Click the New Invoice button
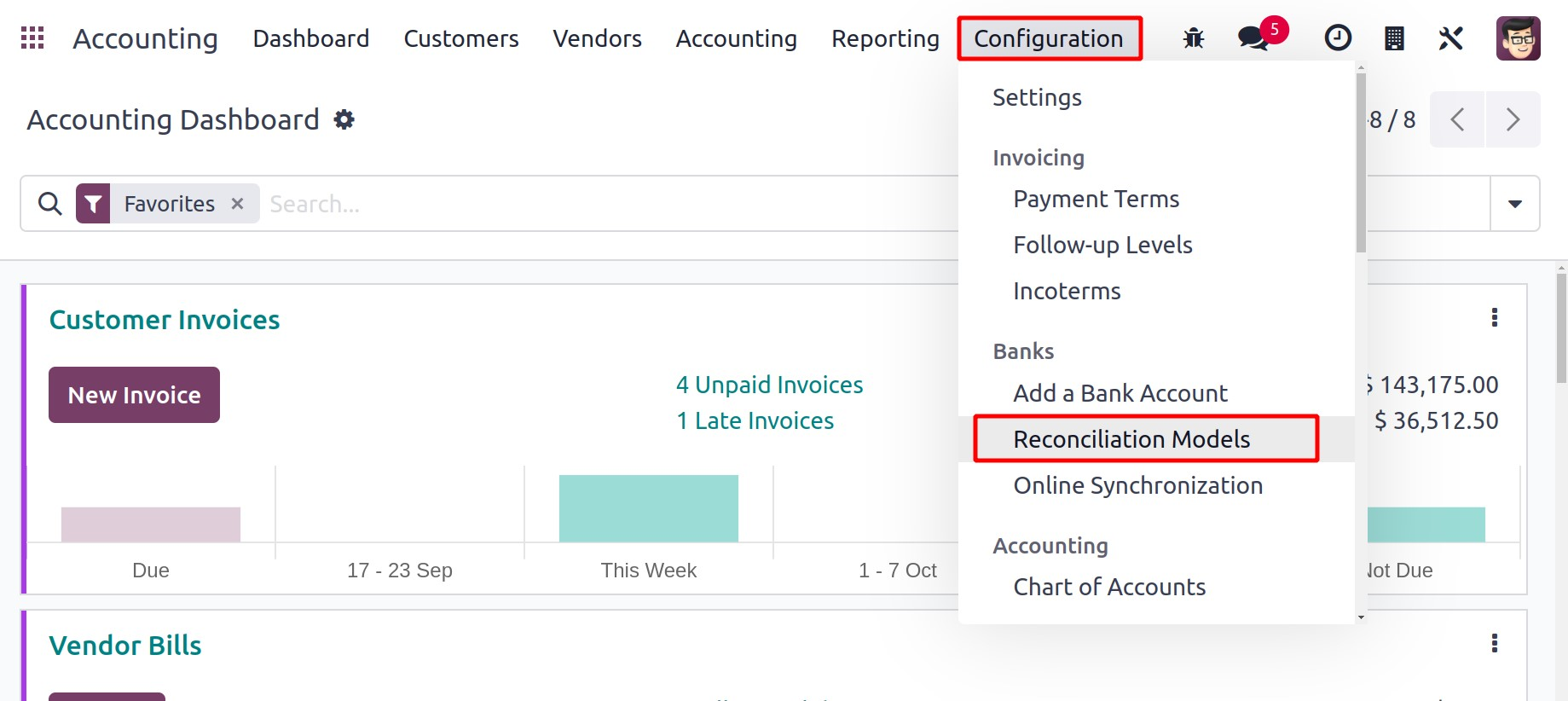This screenshot has width=1568, height=701. [134, 395]
